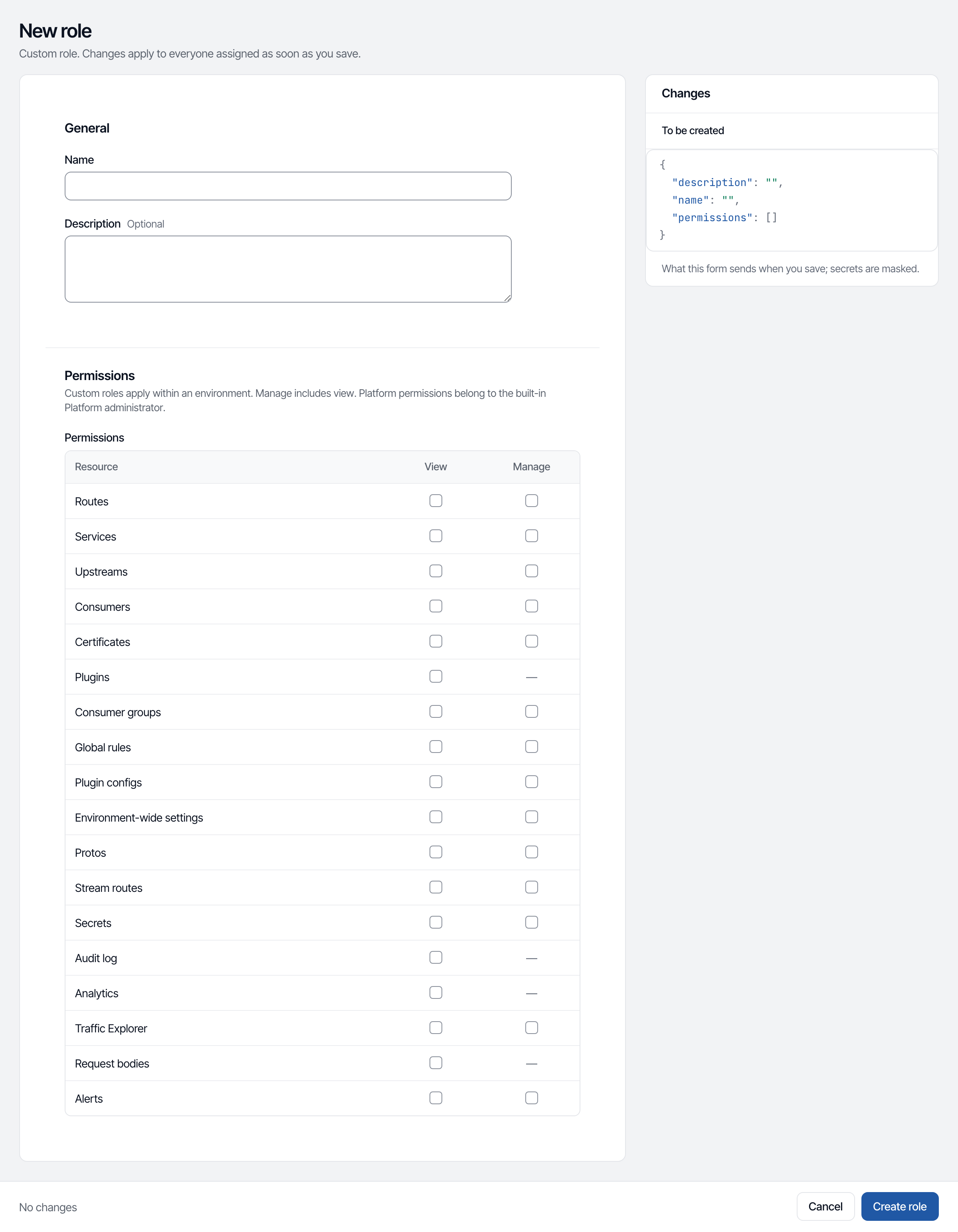Toggle Certificates Manage checkbox

(x=531, y=642)
